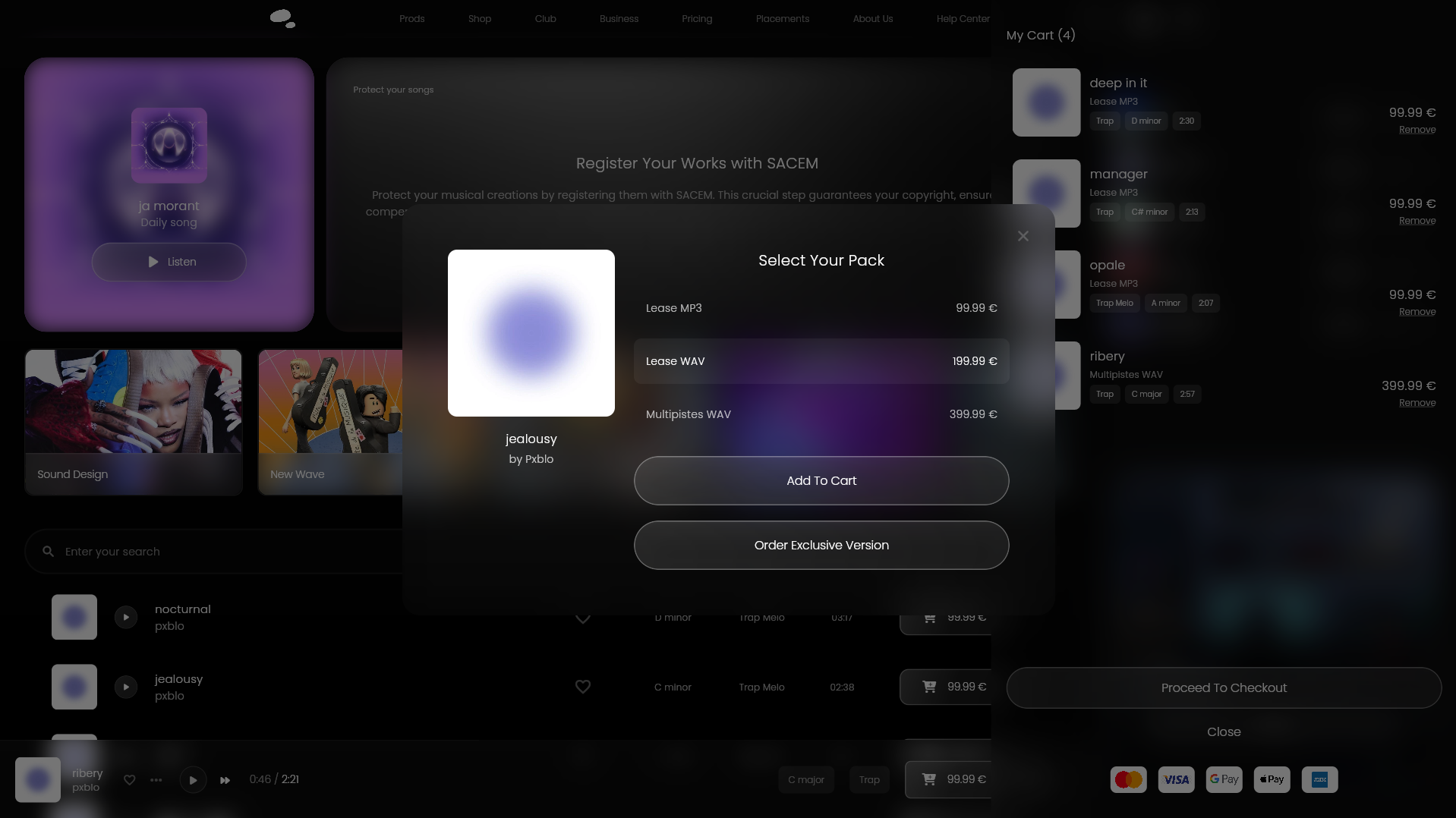Open the Prods menu
The image size is (1456, 818).
[x=412, y=19]
